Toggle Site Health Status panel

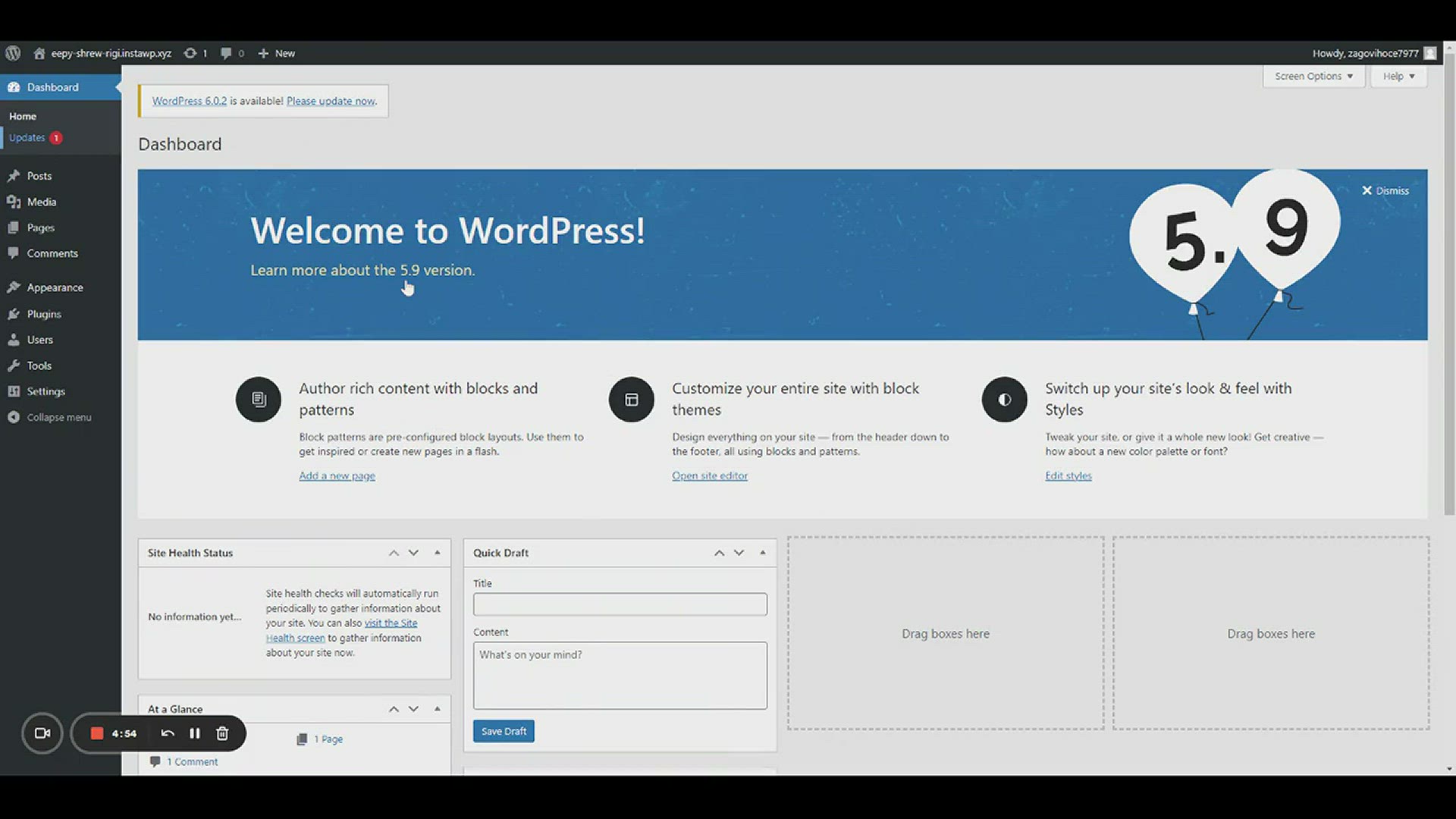tap(438, 553)
